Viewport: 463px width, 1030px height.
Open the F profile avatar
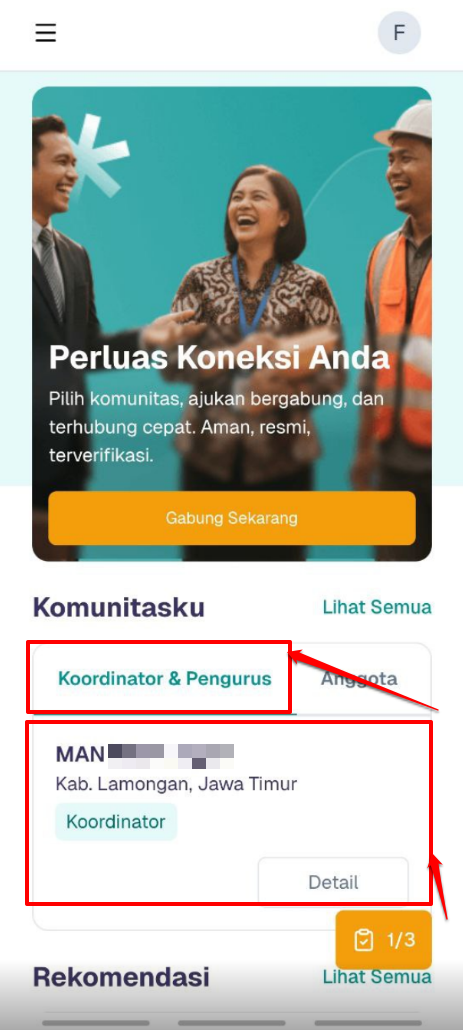tap(399, 32)
